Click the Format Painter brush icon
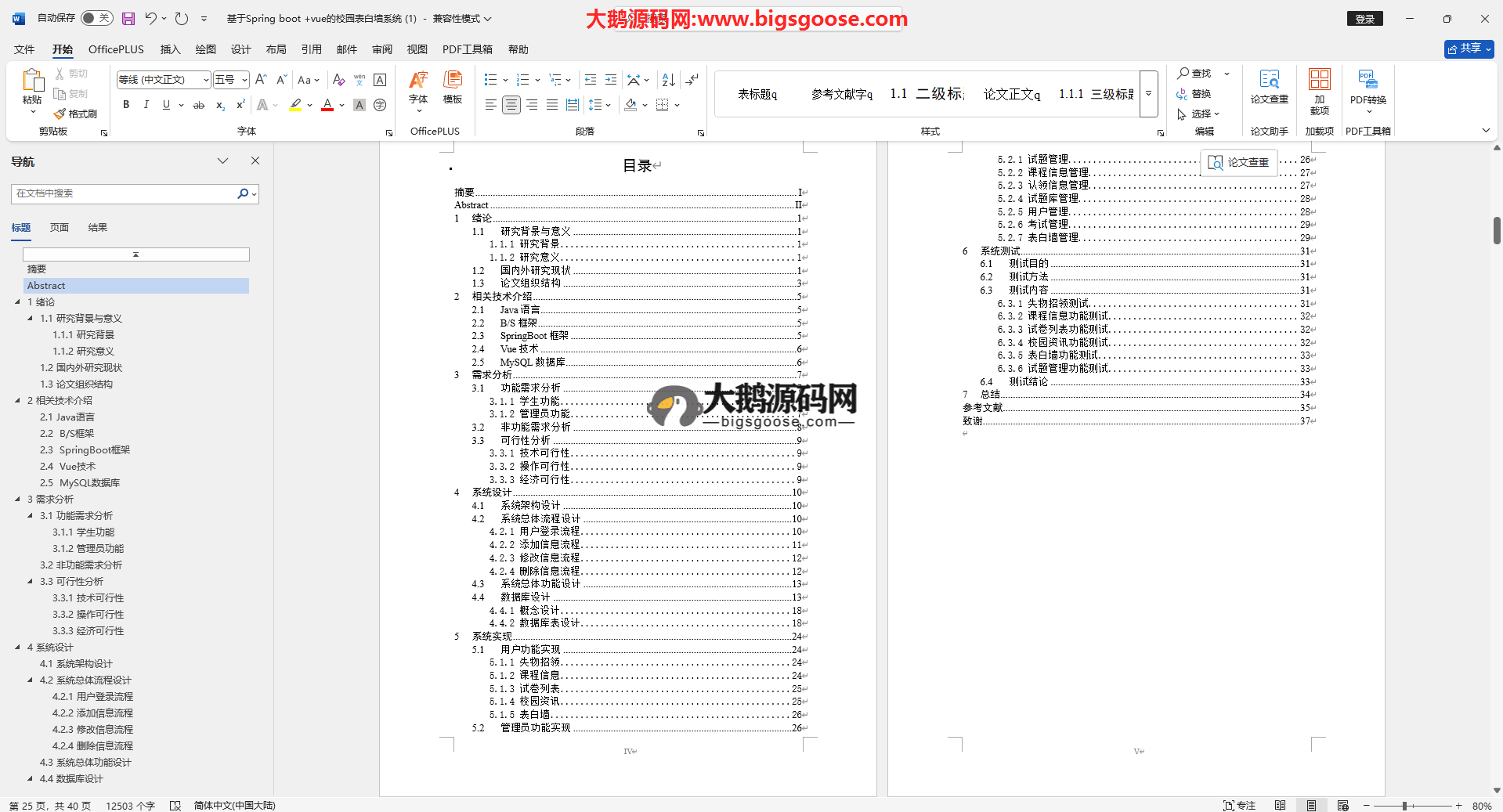The height and width of the screenshot is (812, 1503). click(x=60, y=114)
